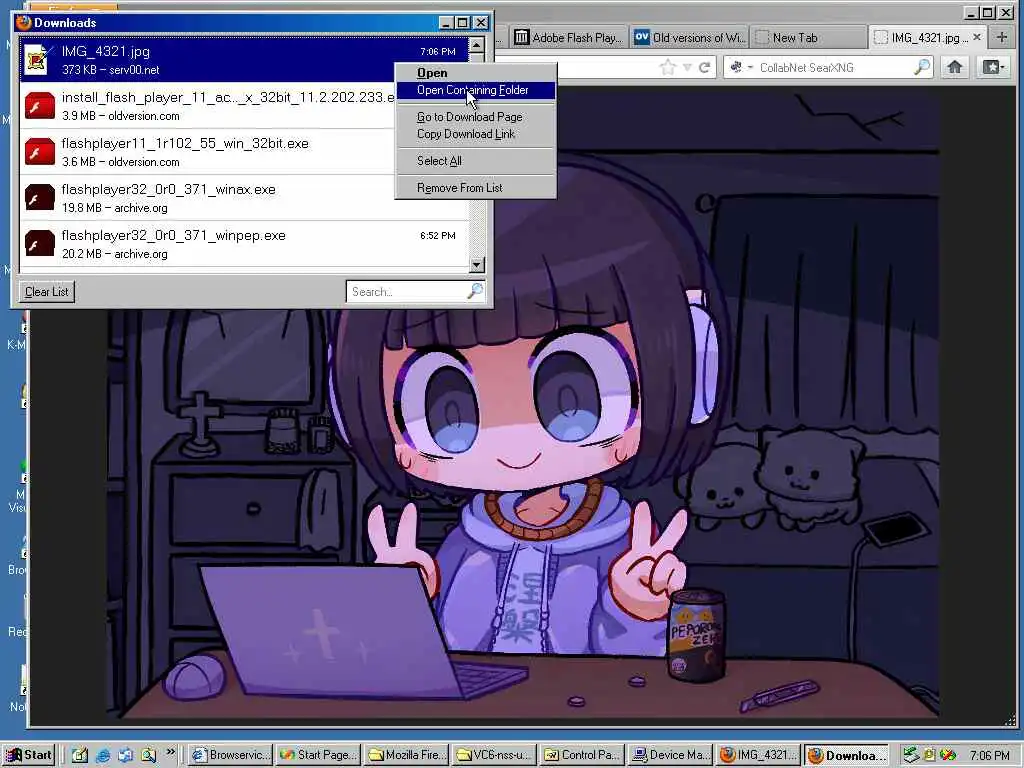Click the browser search magnifier icon
The width and height of the screenshot is (1024, 768).
921,67
